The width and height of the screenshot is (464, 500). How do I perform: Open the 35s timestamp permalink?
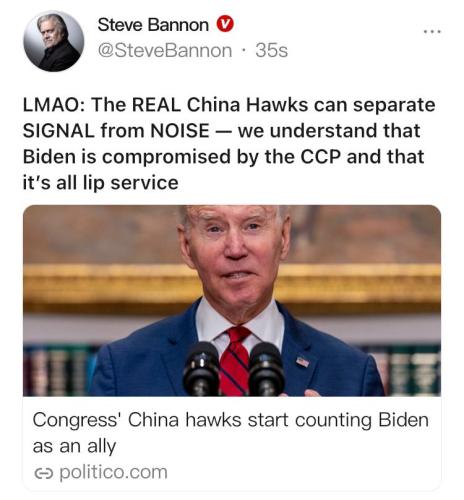coord(271,51)
